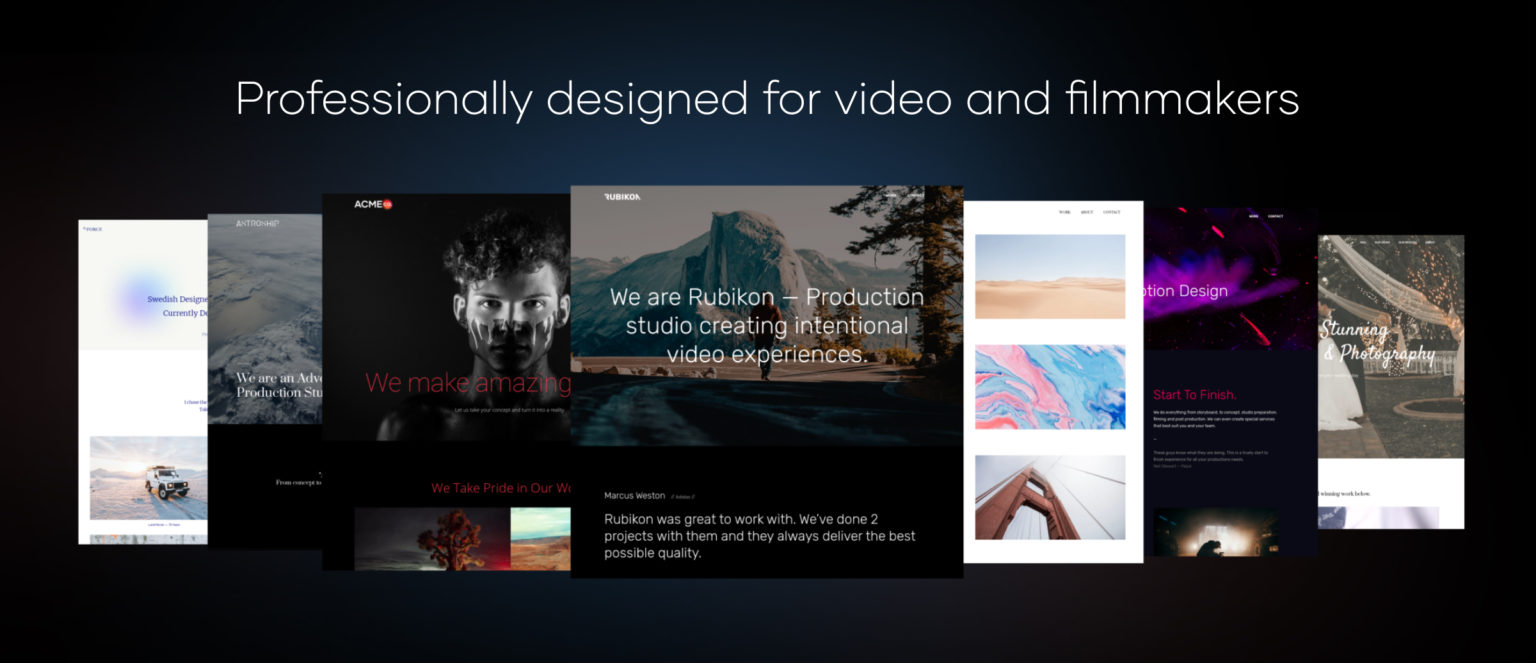Select the pink marble artwork image

(1050, 387)
